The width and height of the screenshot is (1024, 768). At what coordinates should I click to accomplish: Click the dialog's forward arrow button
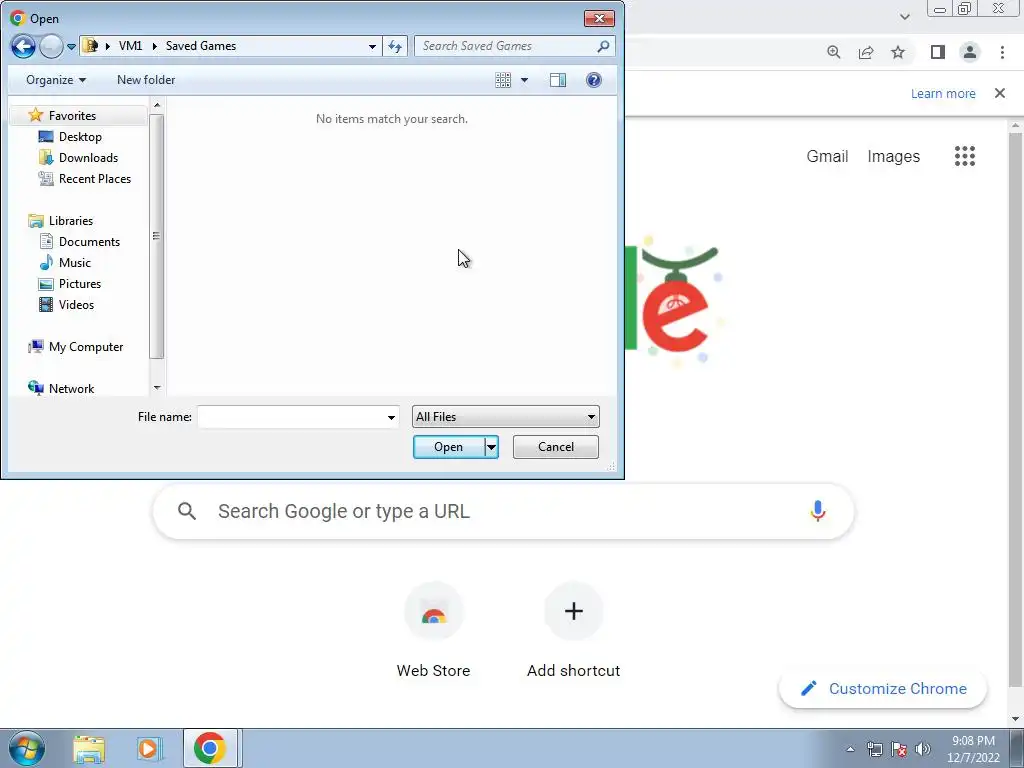(x=51, y=46)
